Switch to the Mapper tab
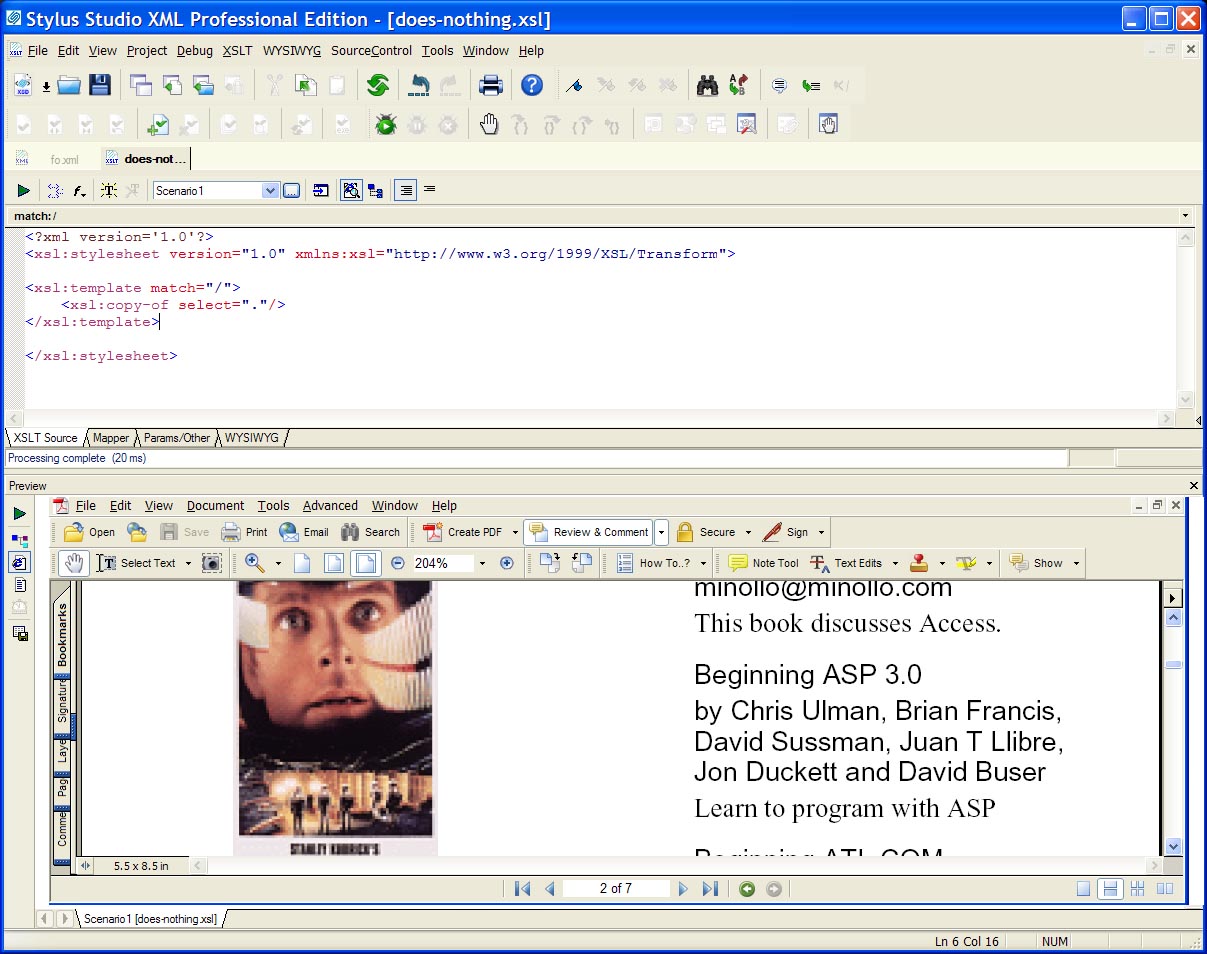This screenshot has width=1207, height=954. (111, 438)
